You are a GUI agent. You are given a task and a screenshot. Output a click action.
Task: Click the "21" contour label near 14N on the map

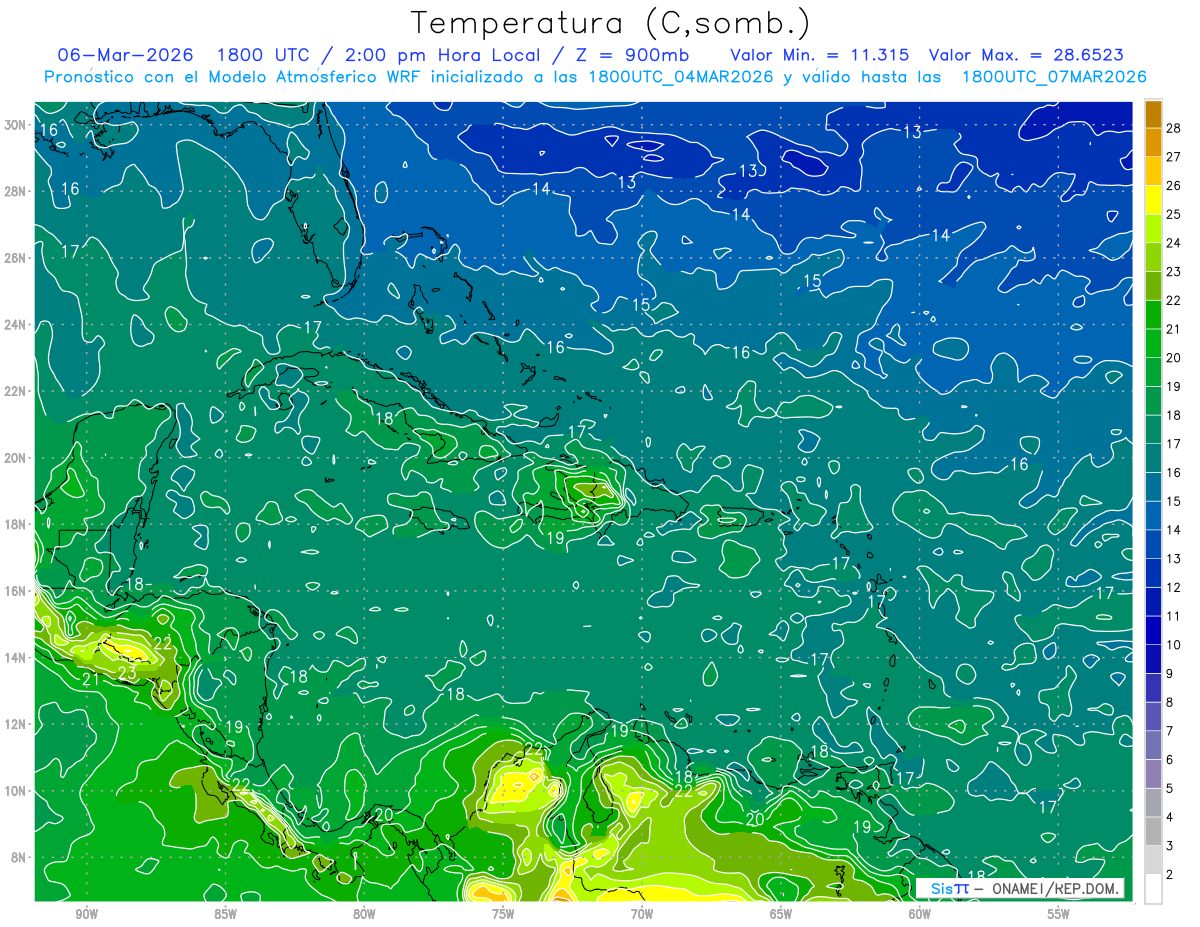[89, 680]
